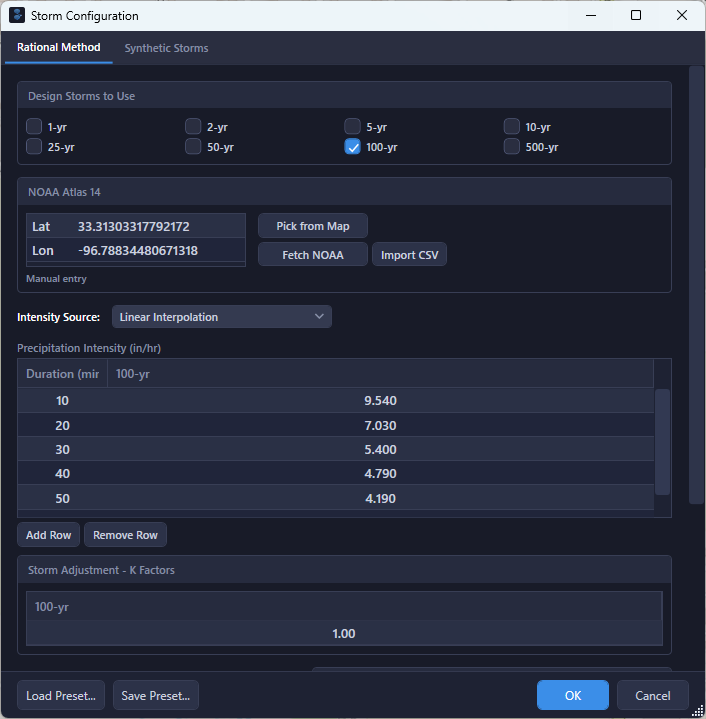Uncheck the 100-yr design storm
Image resolution: width=706 pixels, height=719 pixels.
click(352, 146)
